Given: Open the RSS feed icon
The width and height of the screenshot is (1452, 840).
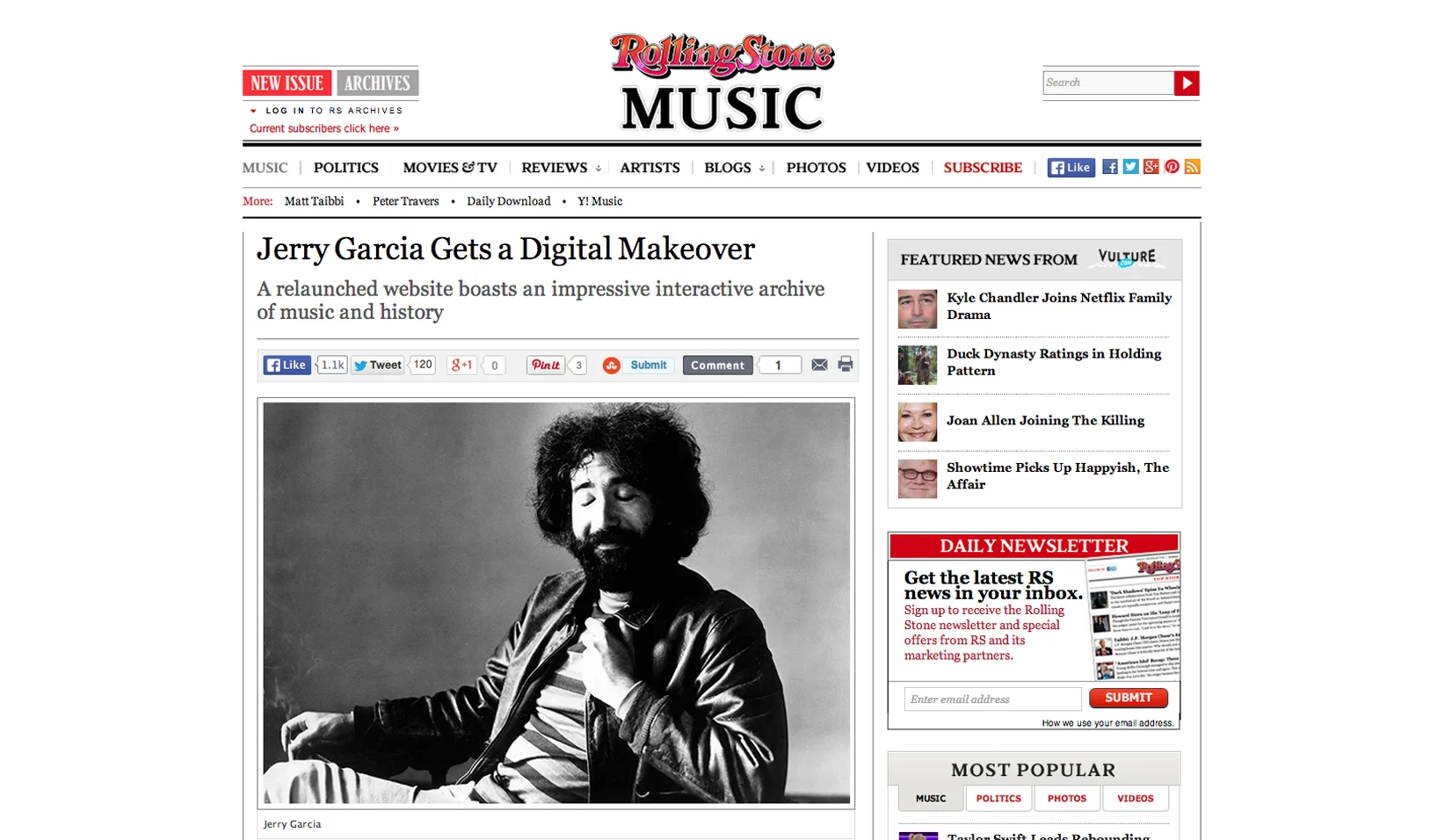Looking at the screenshot, I should [1192, 167].
